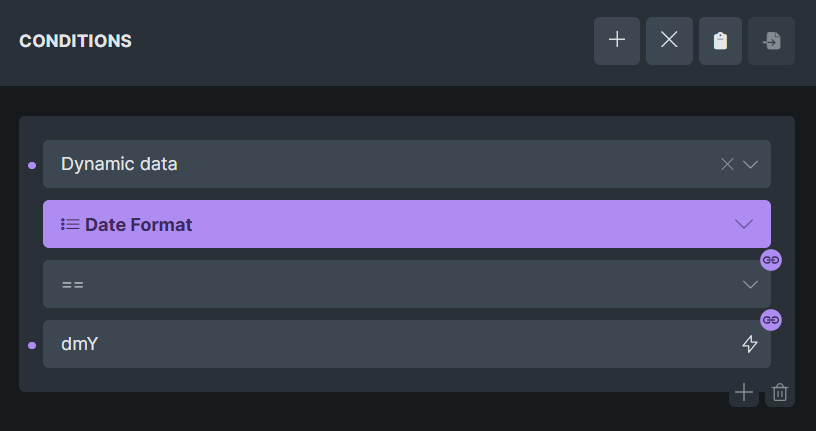Delete the condition with the trash icon
The image size is (816, 431).
[780, 392]
